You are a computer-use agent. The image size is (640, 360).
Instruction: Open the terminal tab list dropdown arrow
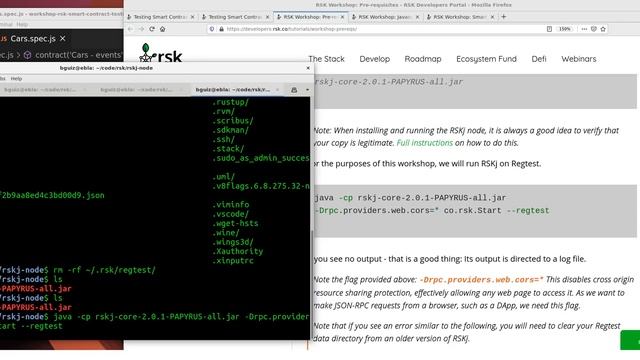coord(307,90)
